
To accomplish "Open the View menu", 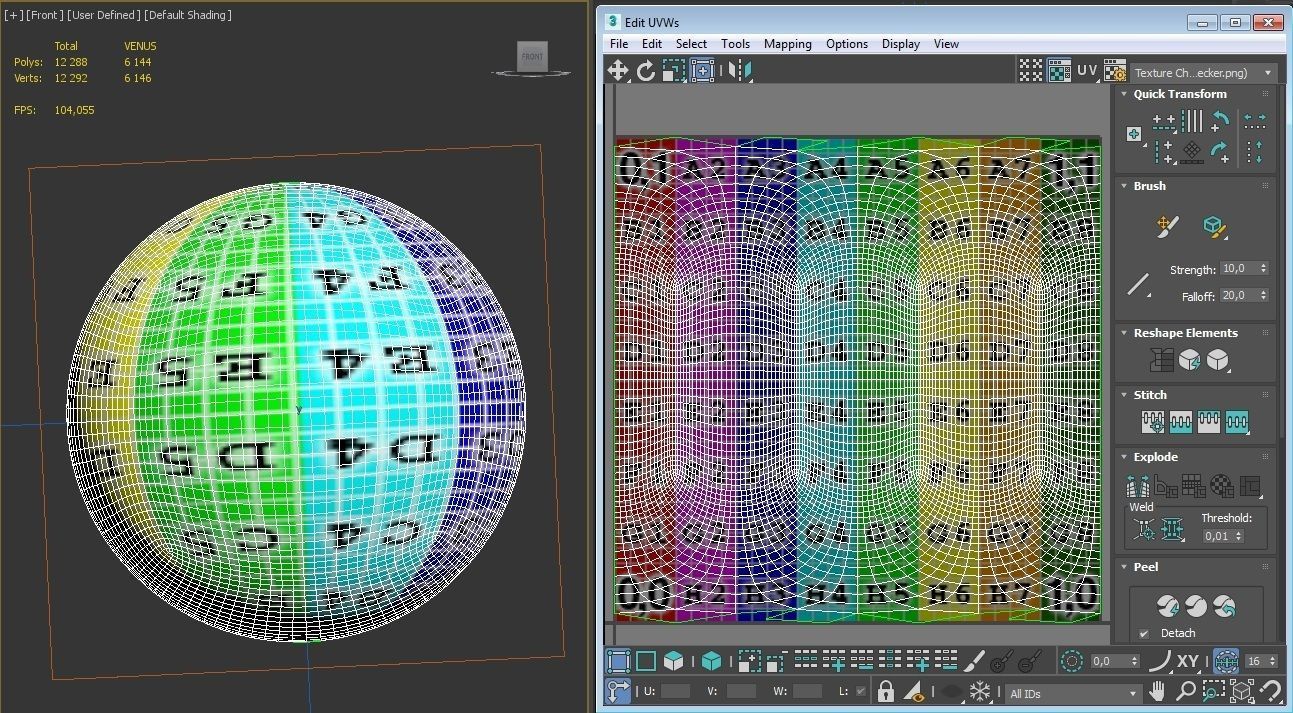I will tap(946, 44).
